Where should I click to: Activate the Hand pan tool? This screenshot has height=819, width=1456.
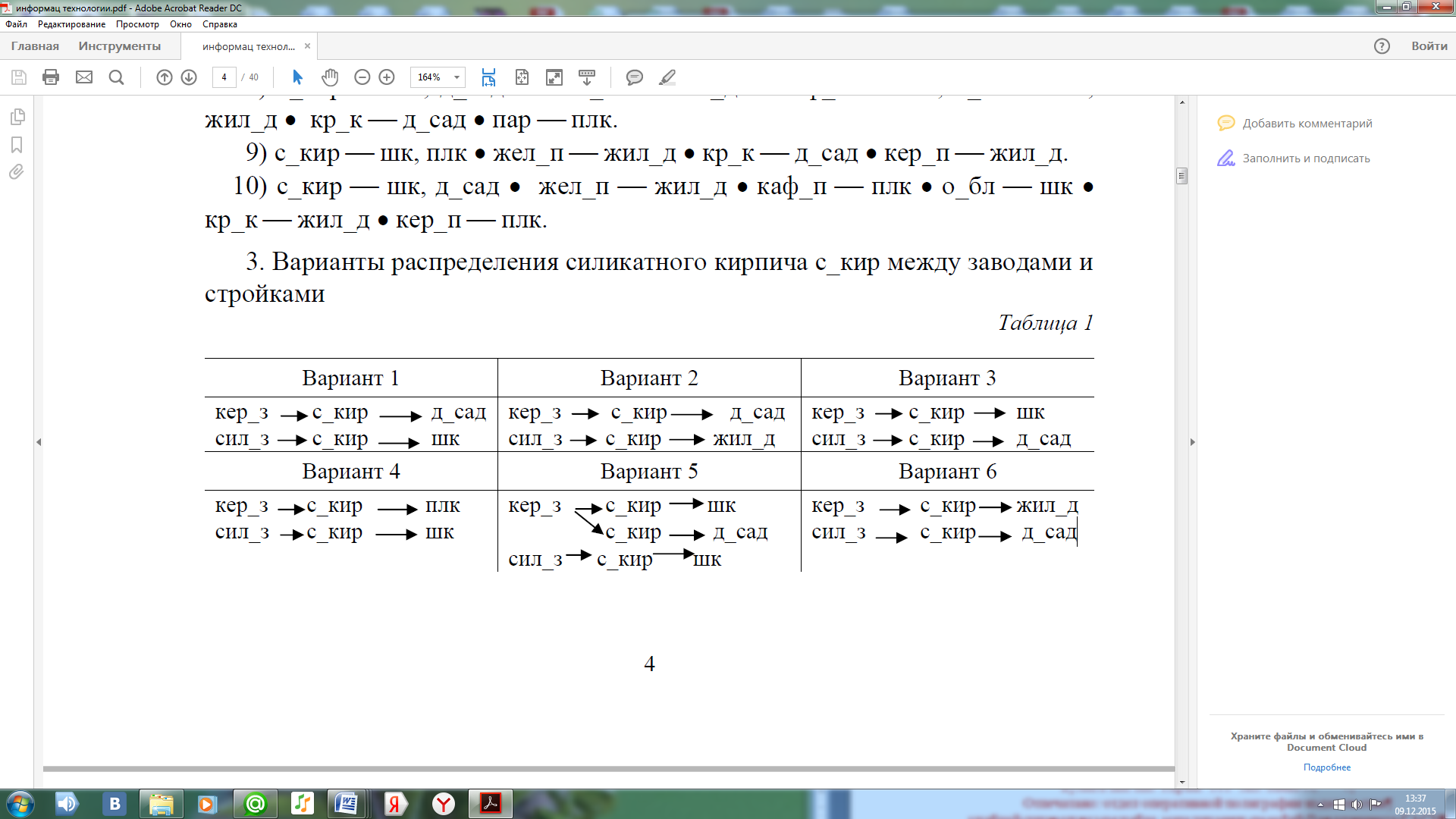(x=330, y=77)
